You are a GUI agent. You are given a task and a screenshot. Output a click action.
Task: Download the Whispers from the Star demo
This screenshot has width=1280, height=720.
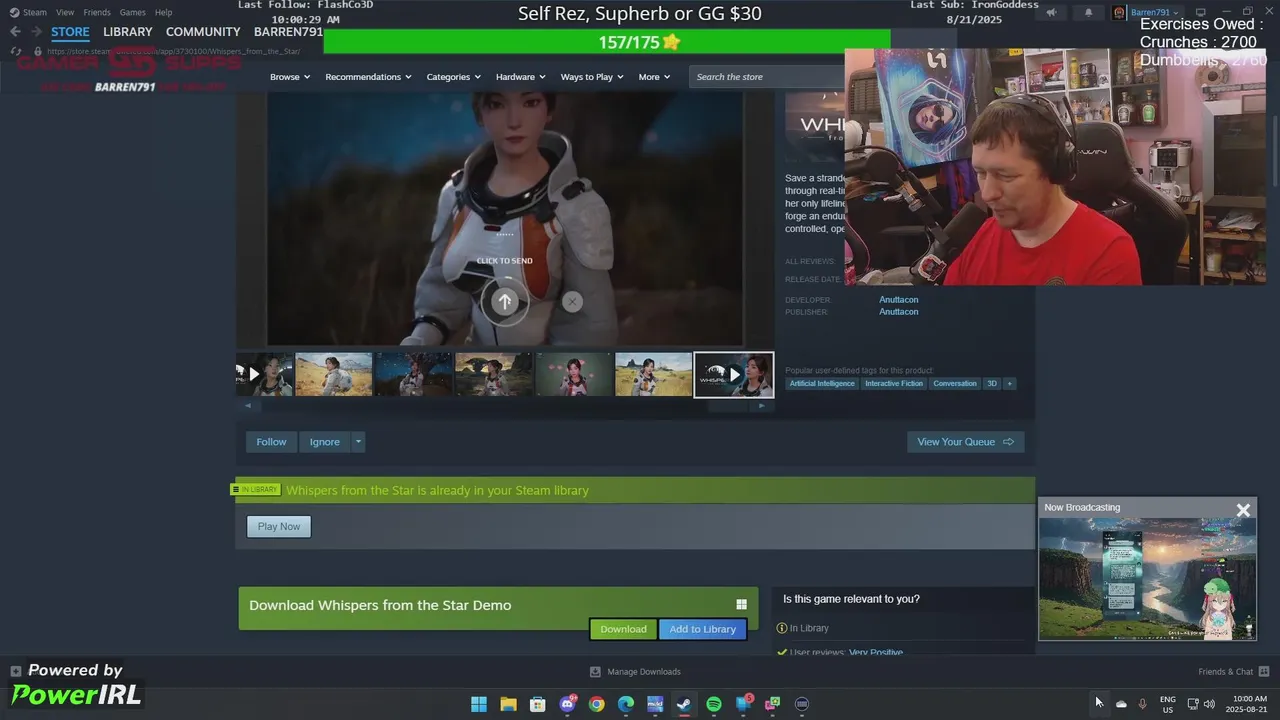click(623, 629)
